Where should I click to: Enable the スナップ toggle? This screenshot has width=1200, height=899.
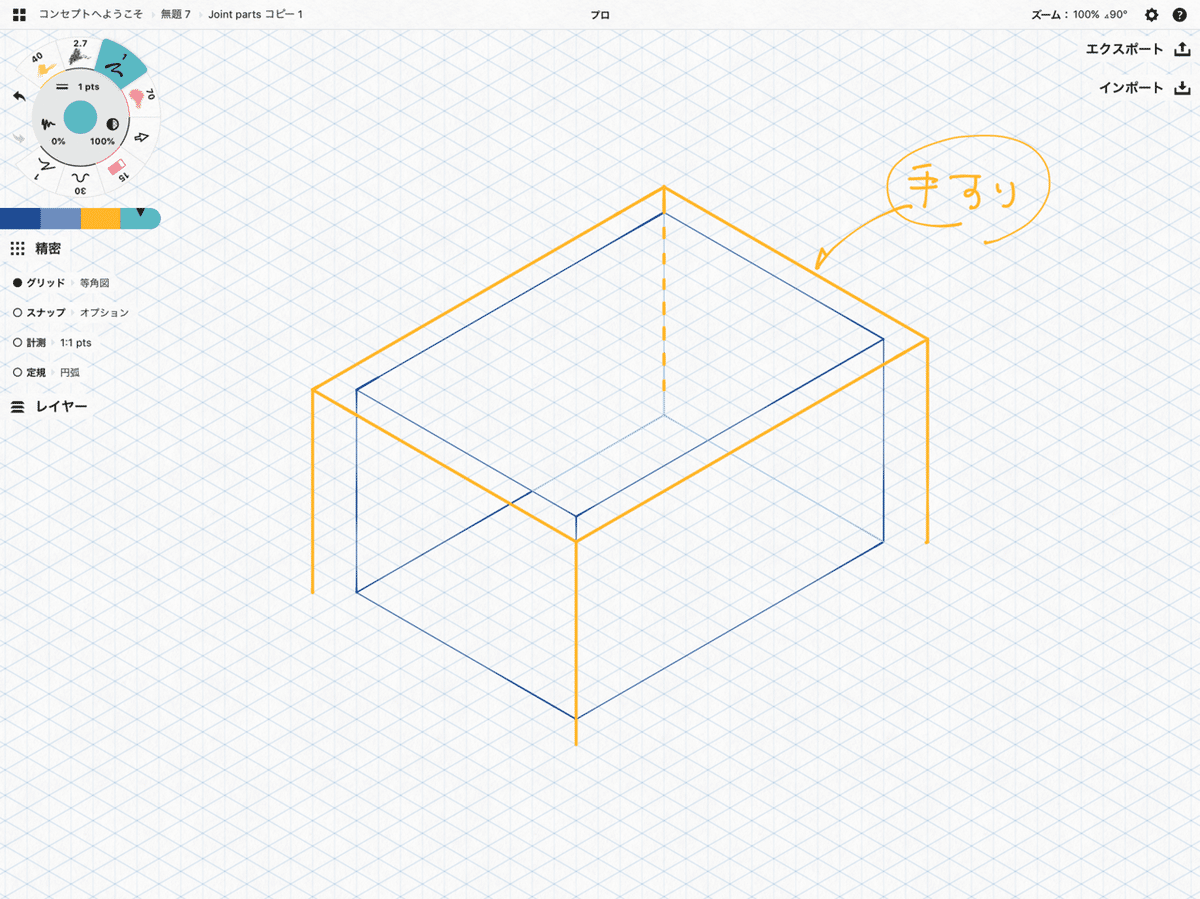click(x=18, y=313)
